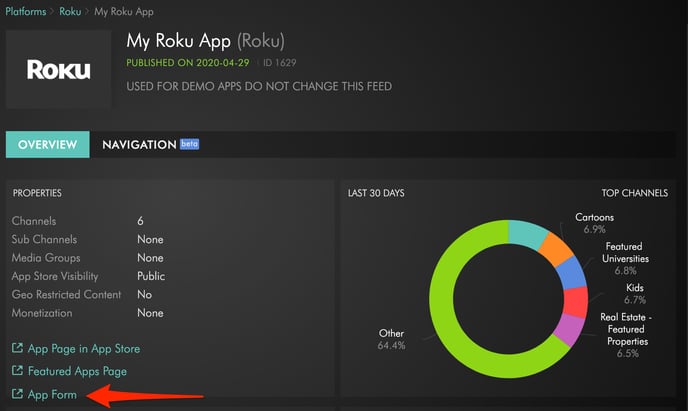
Task: Click the beta badge next to Navigation
Action: pyautogui.click(x=190, y=144)
